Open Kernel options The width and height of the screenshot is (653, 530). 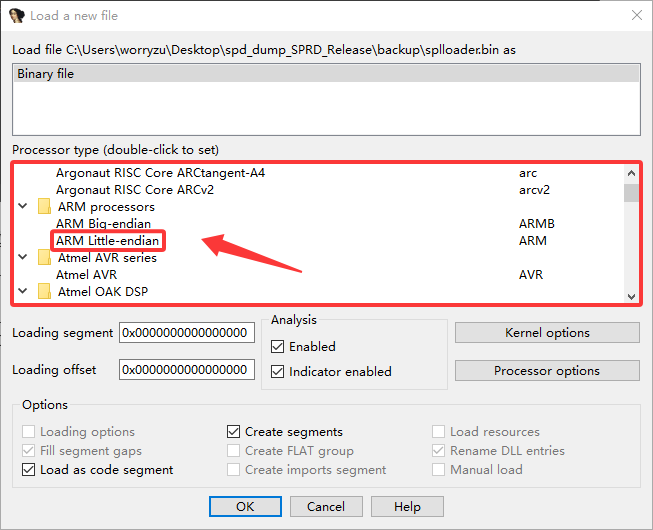547,333
